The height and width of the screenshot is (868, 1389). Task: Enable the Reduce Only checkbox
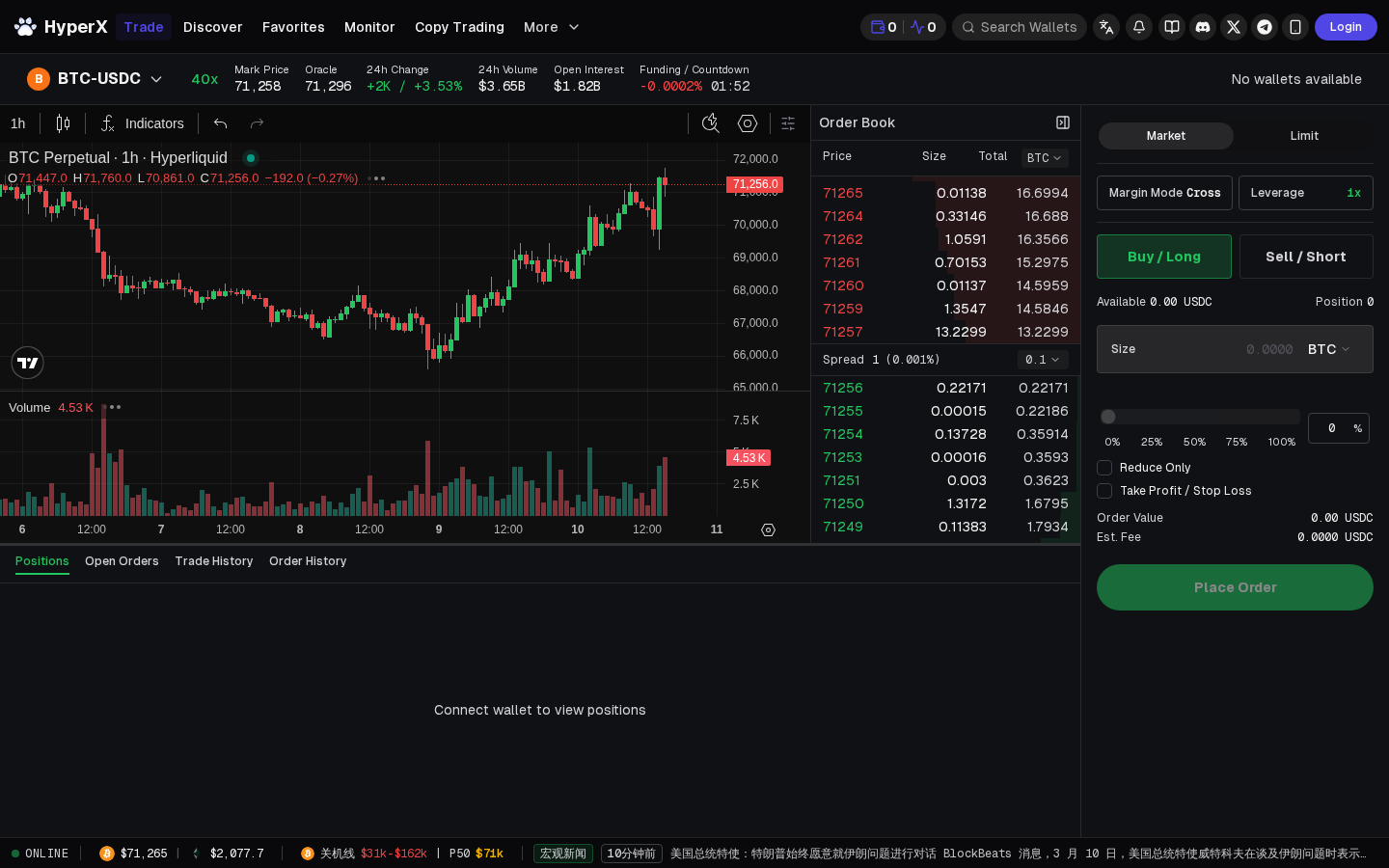pos(1104,468)
